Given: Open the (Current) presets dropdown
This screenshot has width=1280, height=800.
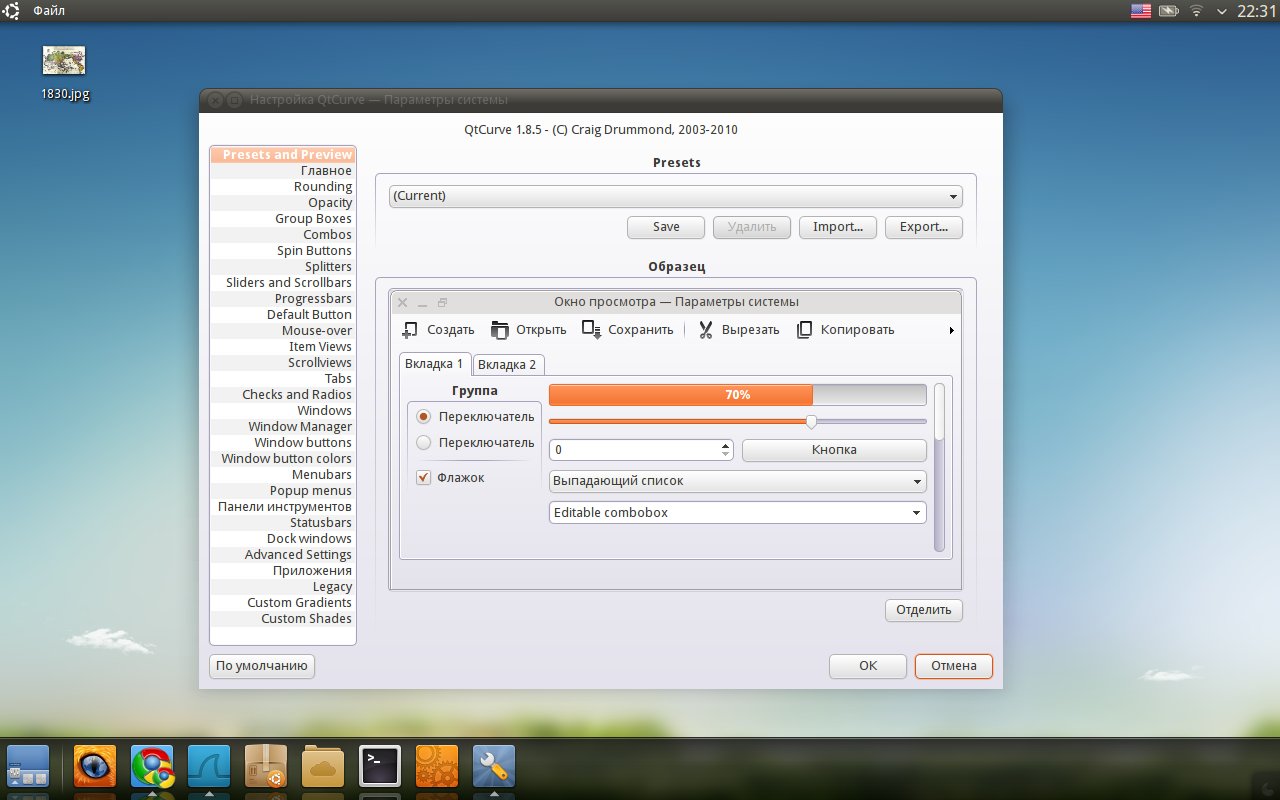Looking at the screenshot, I should (676, 196).
